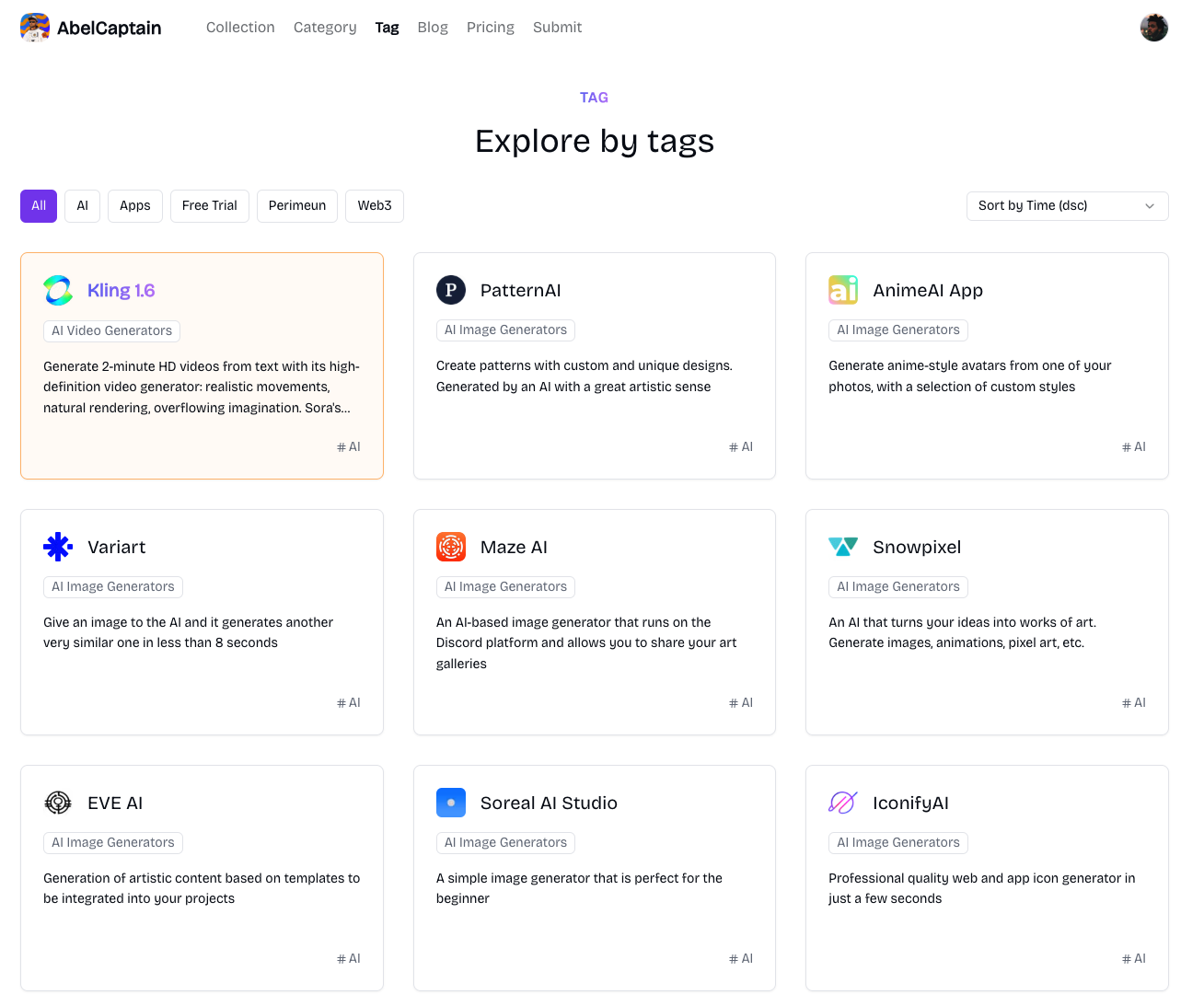Select the Tag nav item
The width and height of the screenshot is (1204, 1006).
[387, 28]
